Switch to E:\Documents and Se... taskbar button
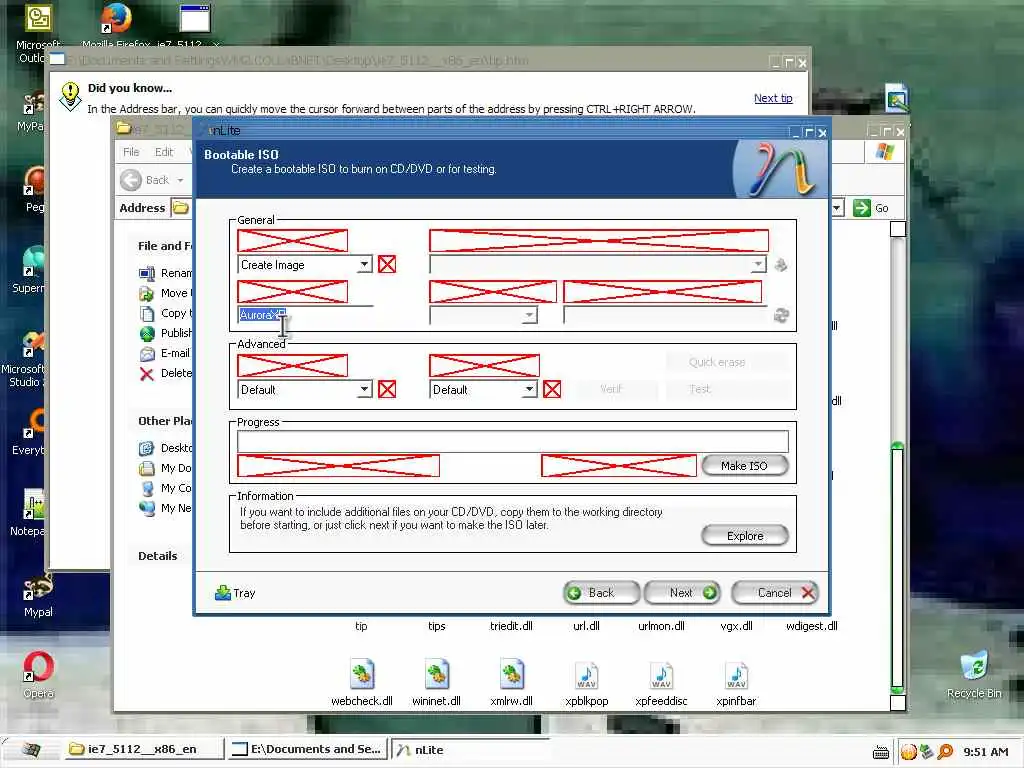The image size is (1024, 768). 307,750
